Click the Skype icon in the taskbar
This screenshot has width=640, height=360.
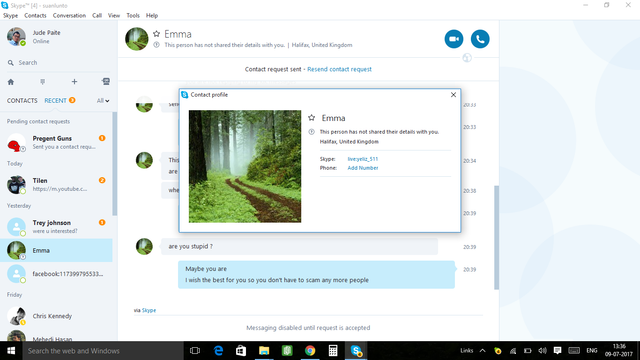(x=356, y=351)
